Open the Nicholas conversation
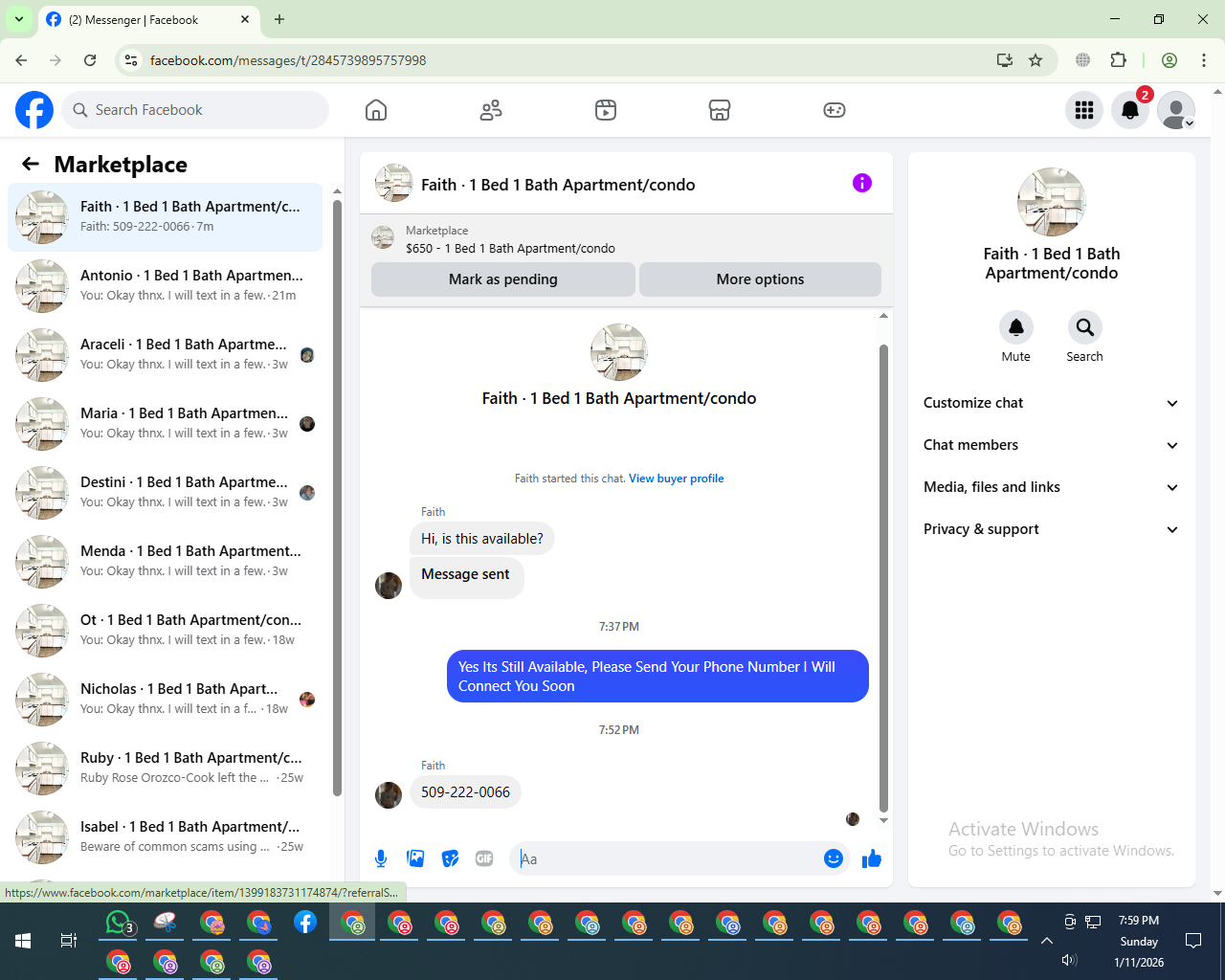The height and width of the screenshot is (980, 1225). pyautogui.click(x=166, y=700)
